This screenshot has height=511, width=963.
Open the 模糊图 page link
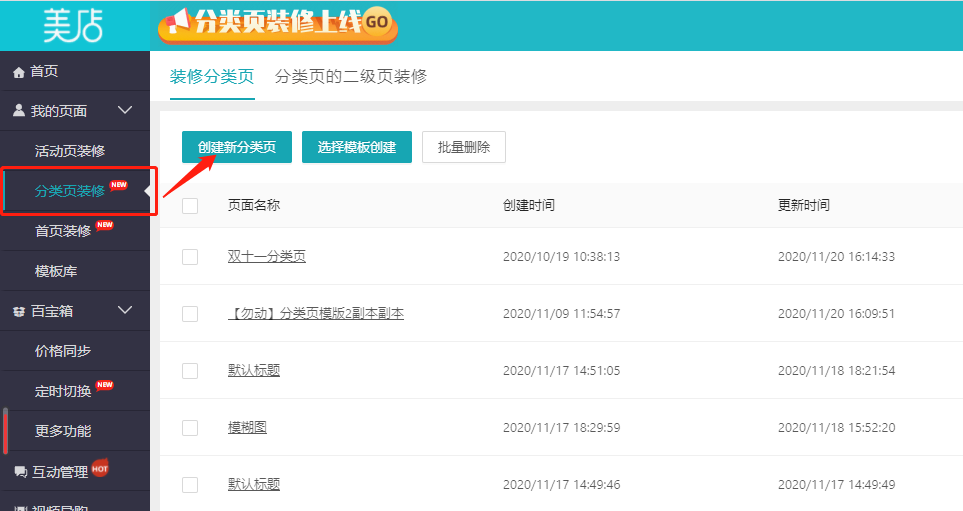tap(247, 427)
